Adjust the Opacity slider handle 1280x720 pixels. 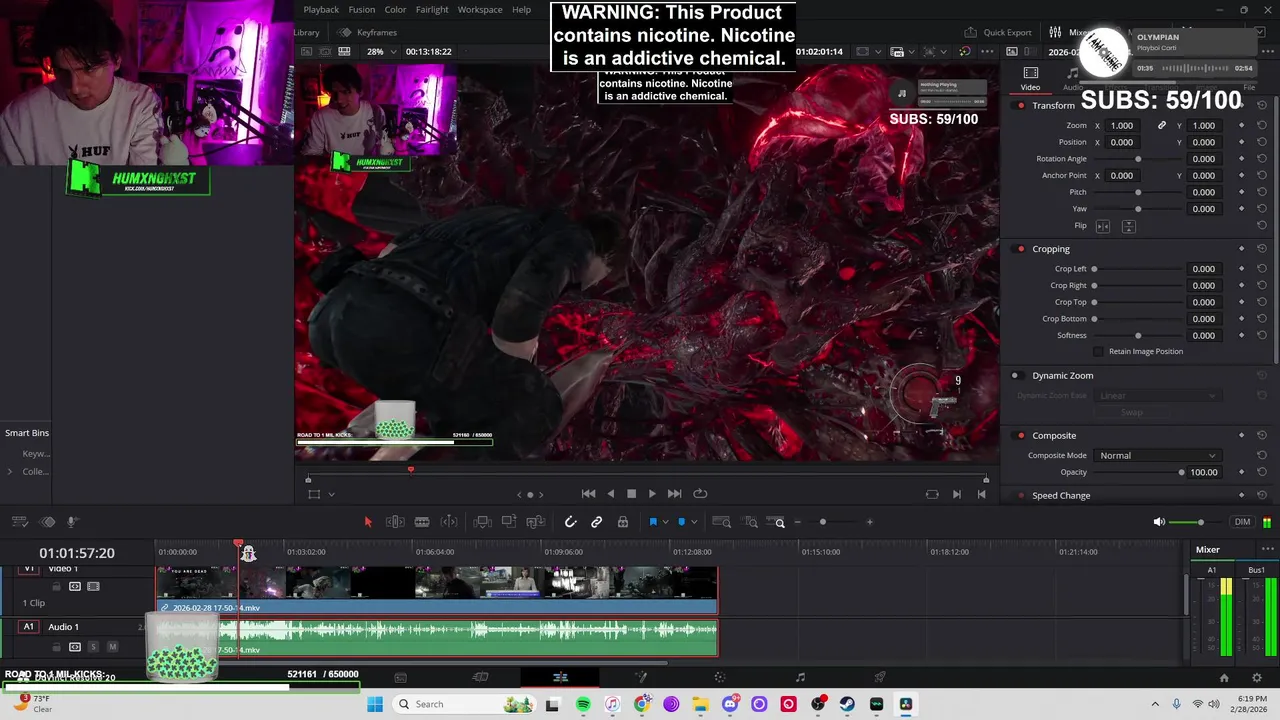coord(1181,473)
